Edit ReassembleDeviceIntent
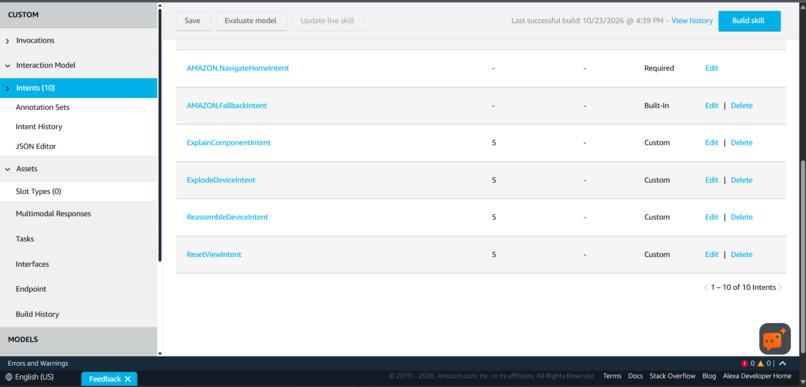 [711, 217]
